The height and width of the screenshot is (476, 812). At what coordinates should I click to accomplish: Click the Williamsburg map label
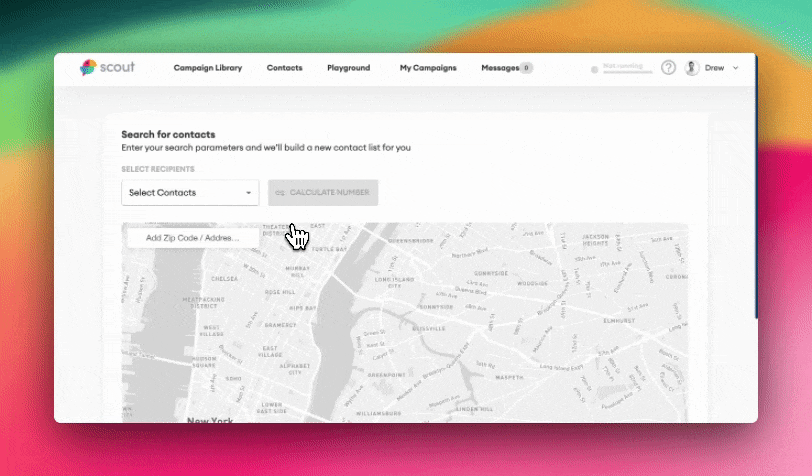point(379,413)
